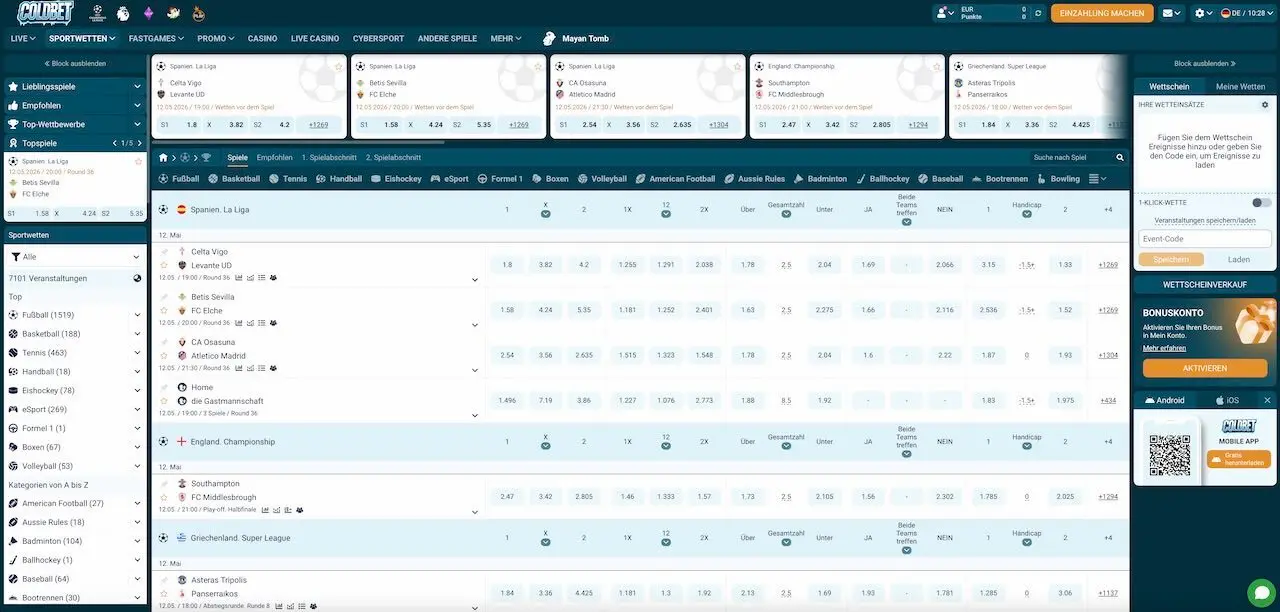Select Volleyball in sports filter bar
1280x612 pixels.
point(602,179)
